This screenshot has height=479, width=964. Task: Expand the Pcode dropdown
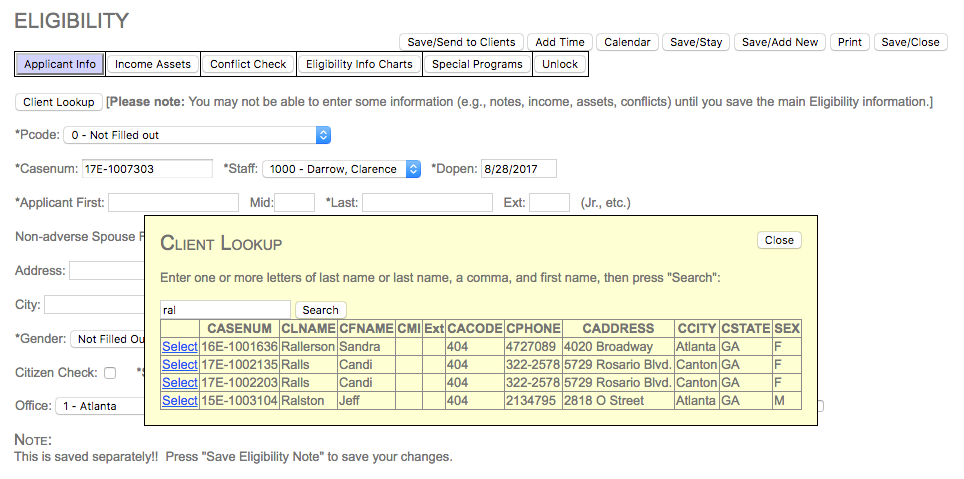[x=196, y=135]
